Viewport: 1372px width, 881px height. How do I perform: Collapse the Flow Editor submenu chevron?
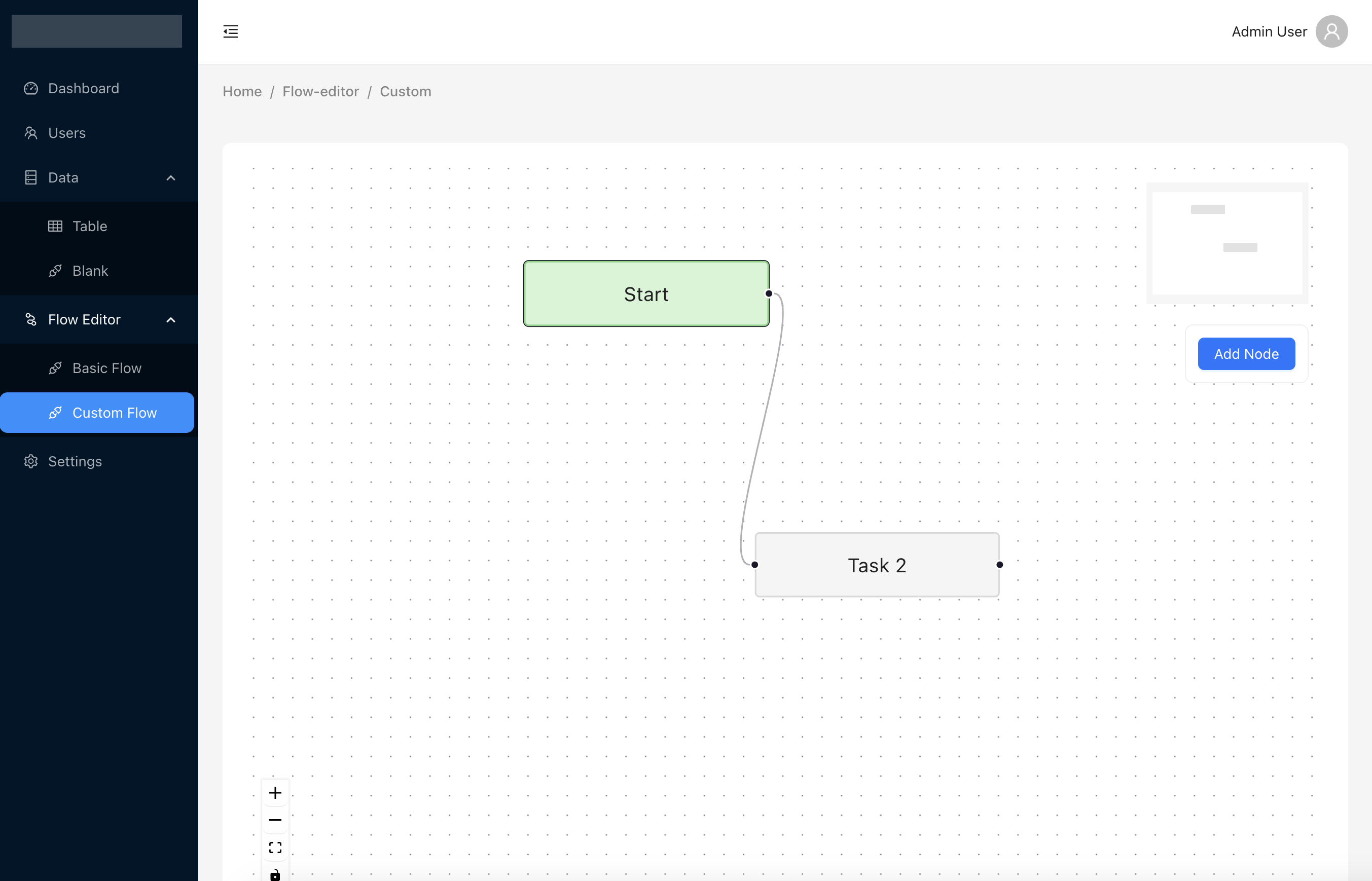[x=170, y=320]
